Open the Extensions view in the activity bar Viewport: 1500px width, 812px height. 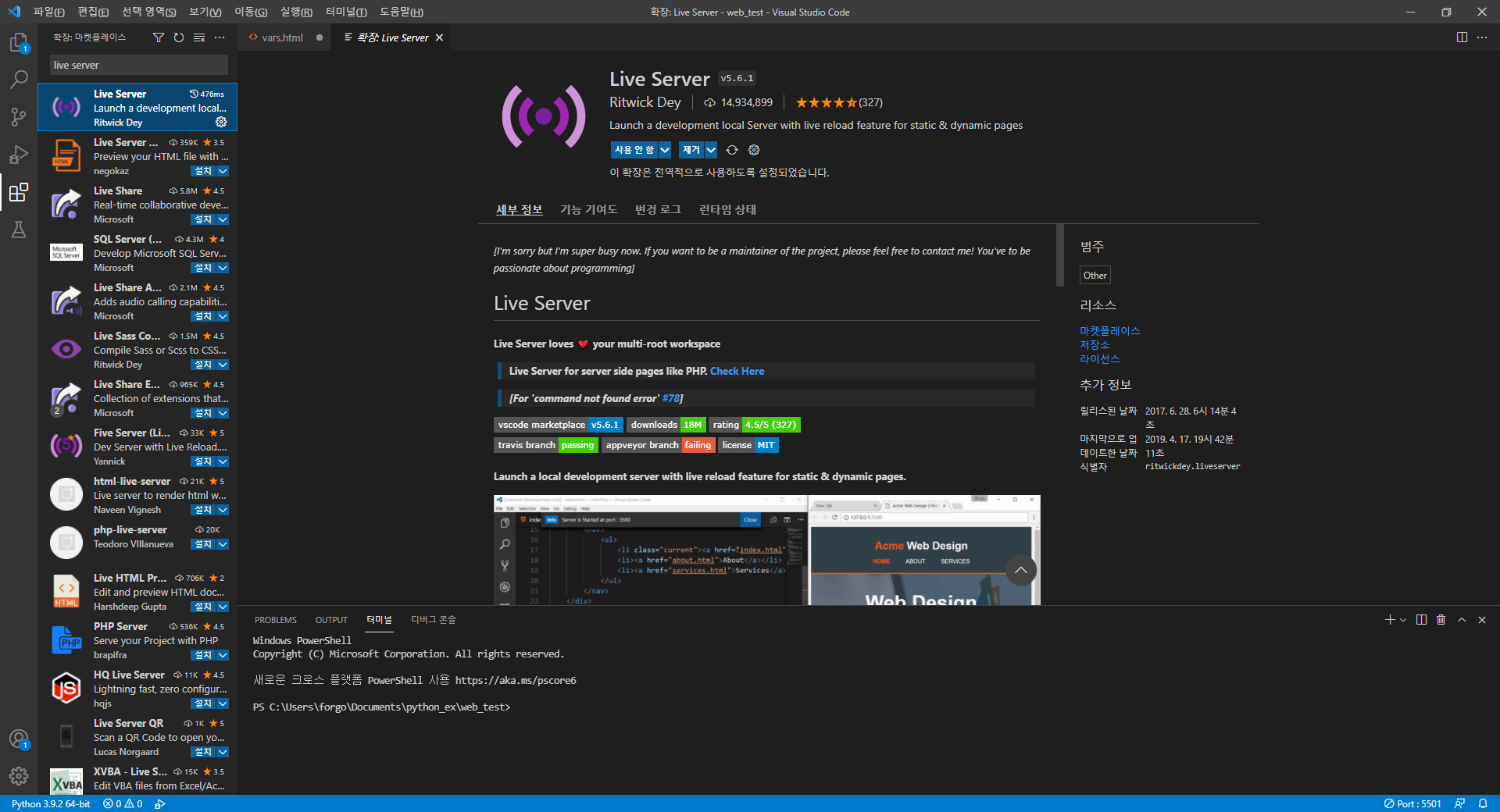19,193
